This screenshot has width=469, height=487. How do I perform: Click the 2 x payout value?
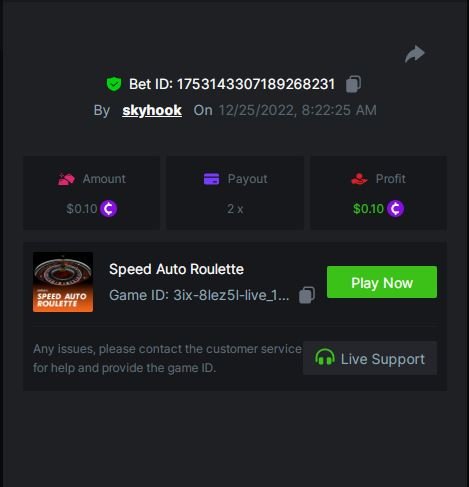[x=235, y=209]
